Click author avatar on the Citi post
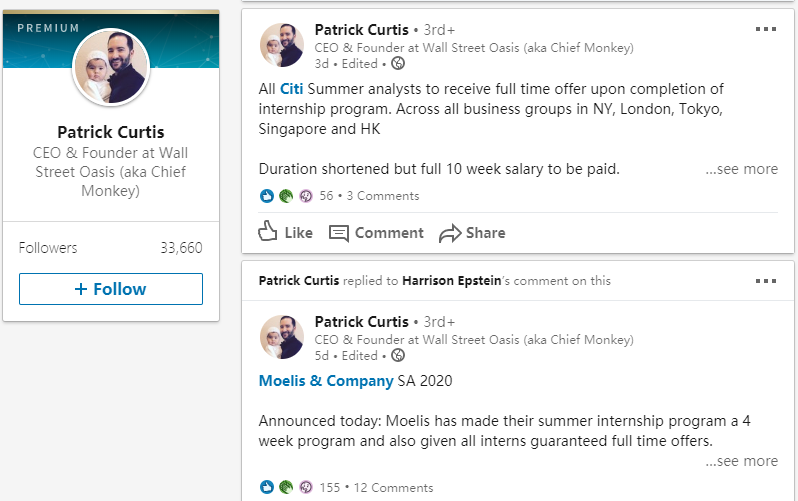Image resolution: width=798 pixels, height=501 pixels. (282, 45)
